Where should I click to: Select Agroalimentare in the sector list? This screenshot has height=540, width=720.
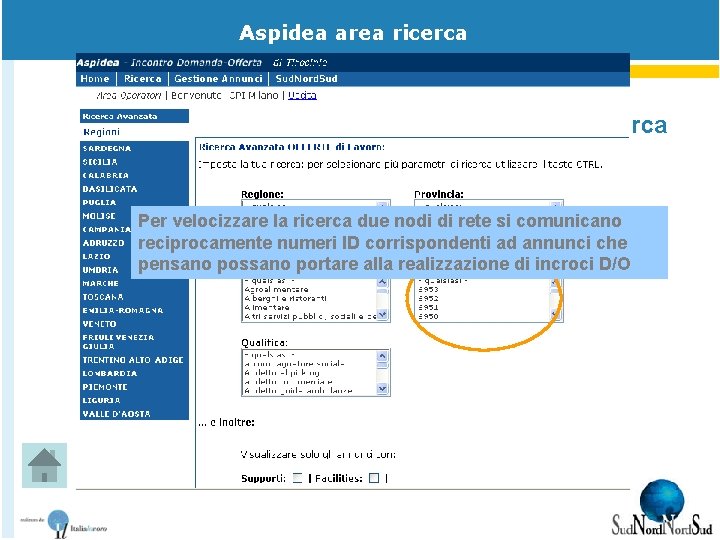coord(276,290)
